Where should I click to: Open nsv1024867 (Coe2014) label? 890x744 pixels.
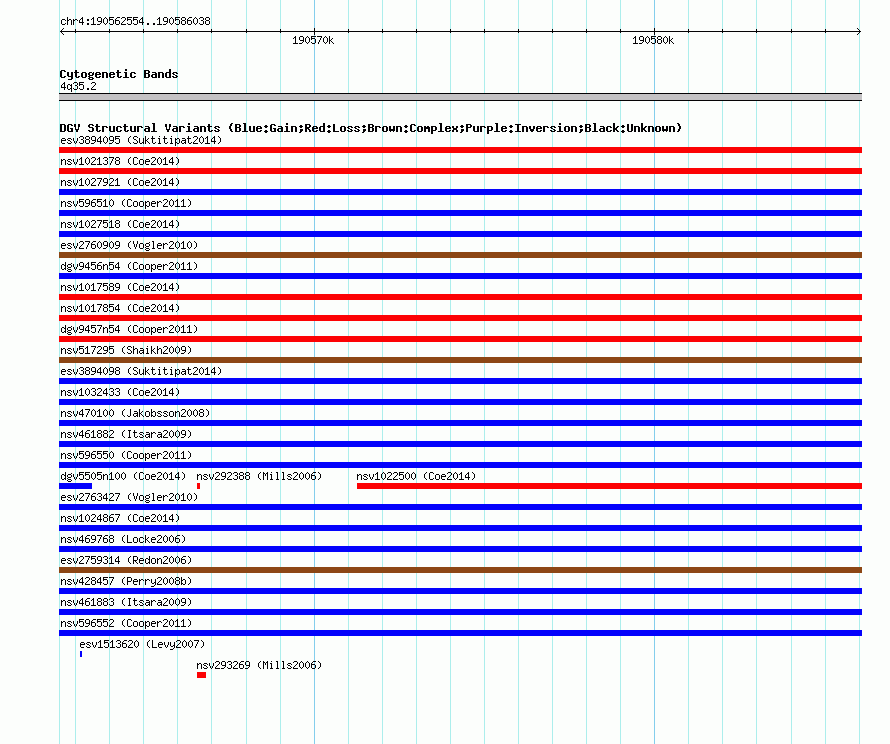pyautogui.click(x=120, y=518)
